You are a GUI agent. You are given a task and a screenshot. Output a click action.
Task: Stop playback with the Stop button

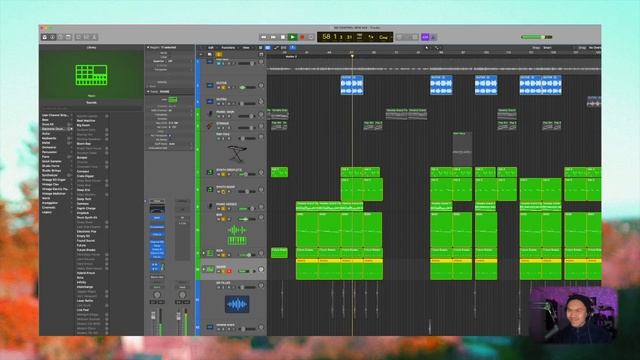(283, 37)
